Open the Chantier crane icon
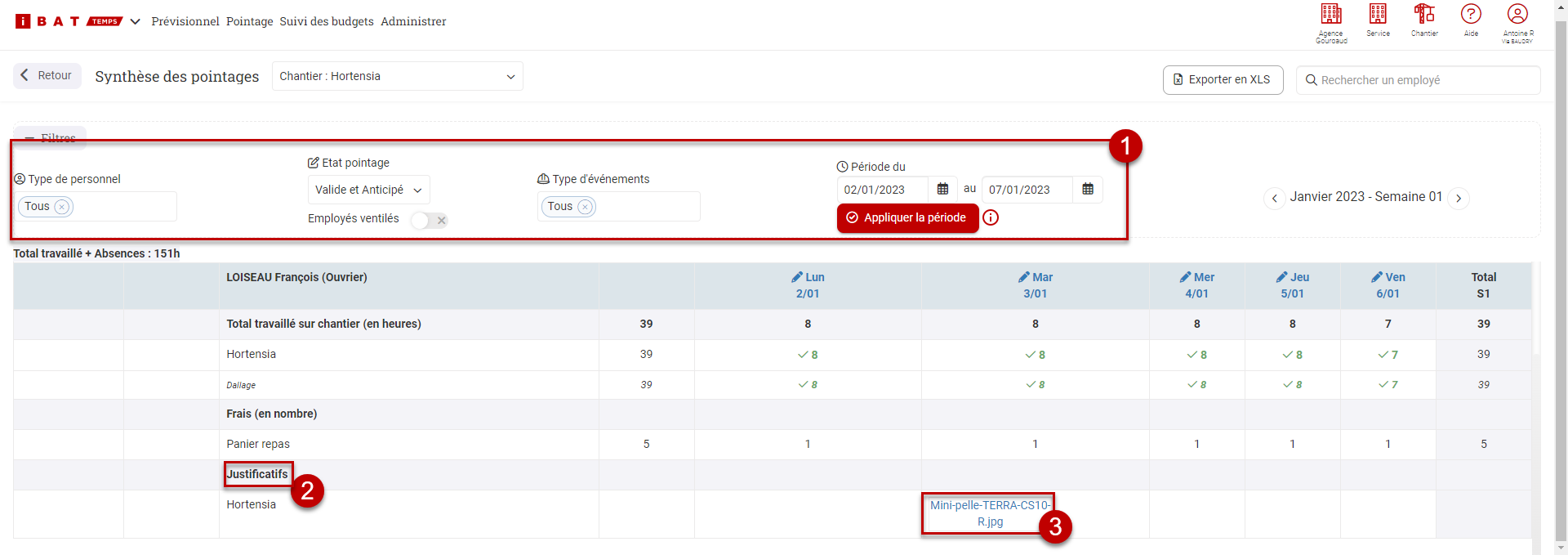This screenshot has width=1568, height=555. [1424, 15]
